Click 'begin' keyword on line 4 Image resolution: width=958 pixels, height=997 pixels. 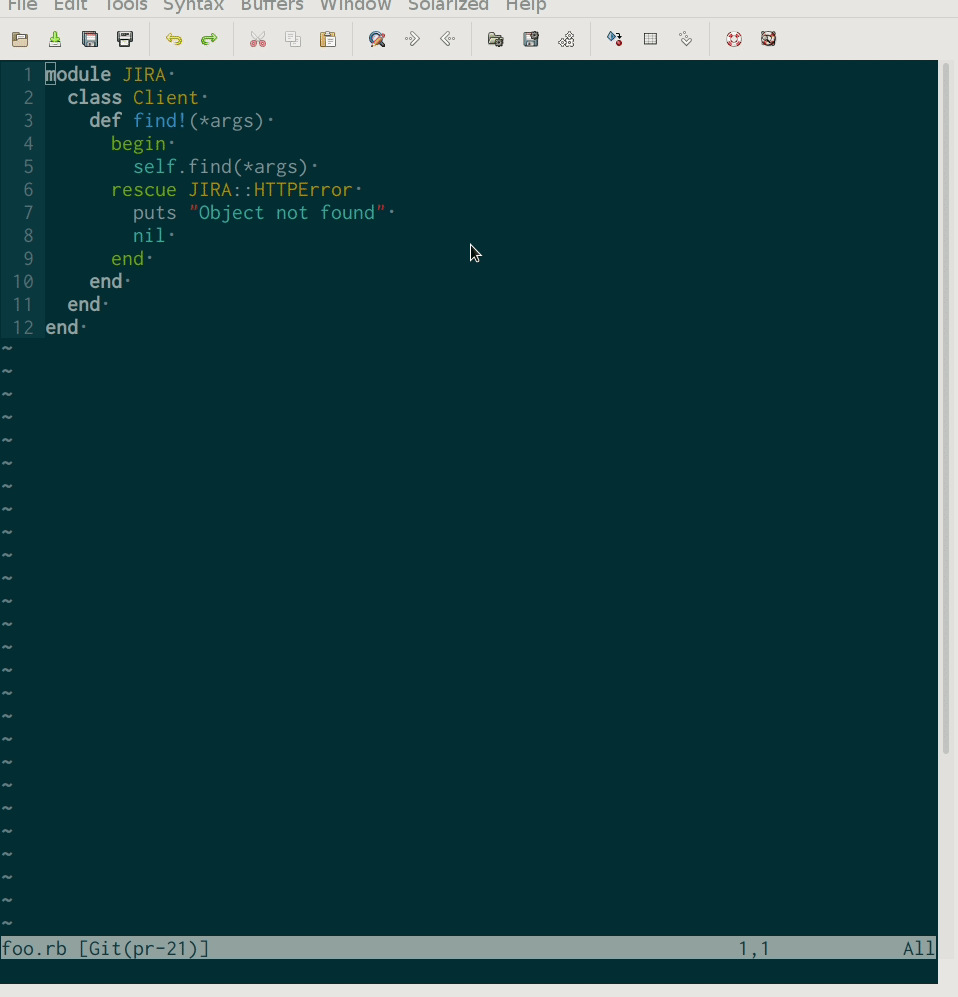coord(138,144)
